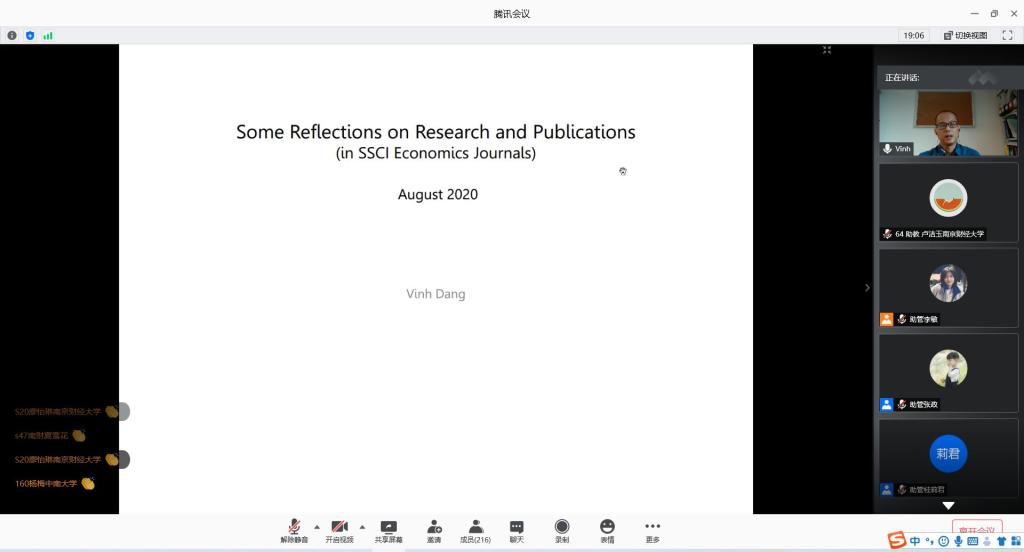Viewport: 1024px width, 552px height.
Task: Switch view layout via 切换视图
Action: 965,35
